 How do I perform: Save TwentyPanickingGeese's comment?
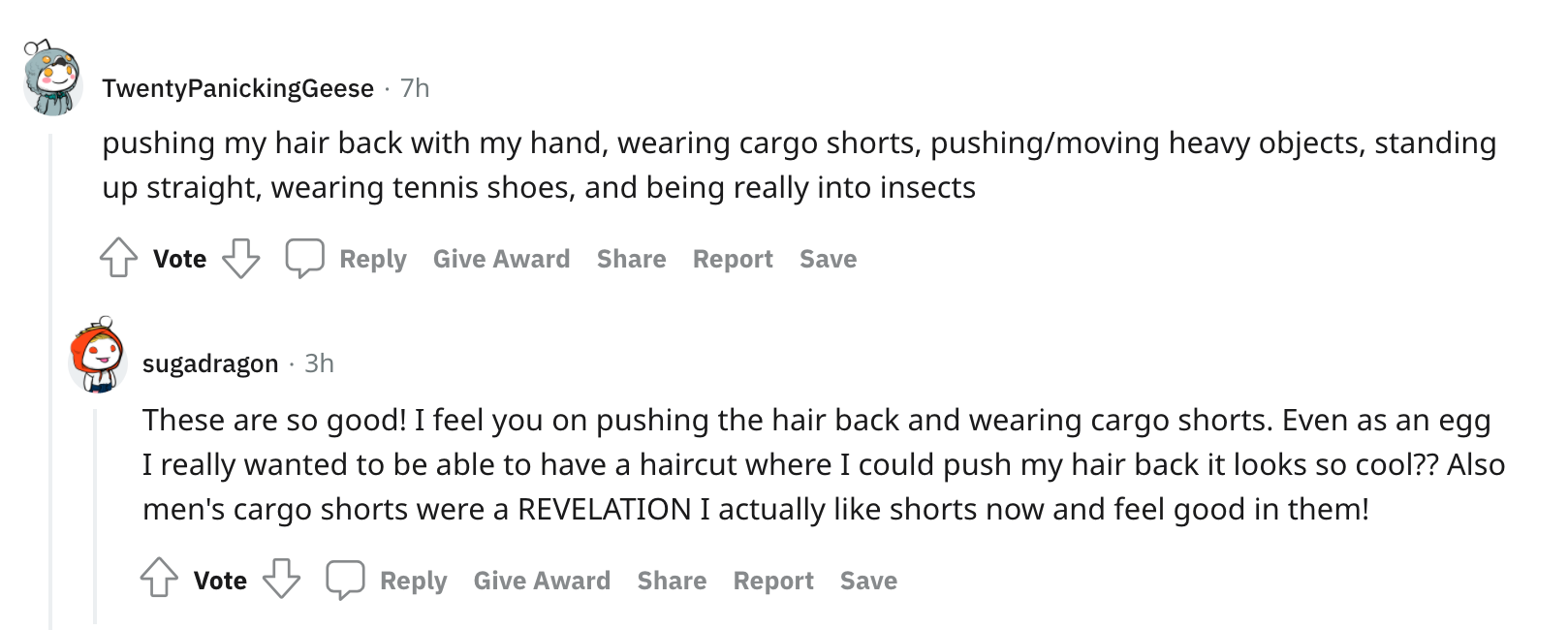pyautogui.click(x=828, y=259)
